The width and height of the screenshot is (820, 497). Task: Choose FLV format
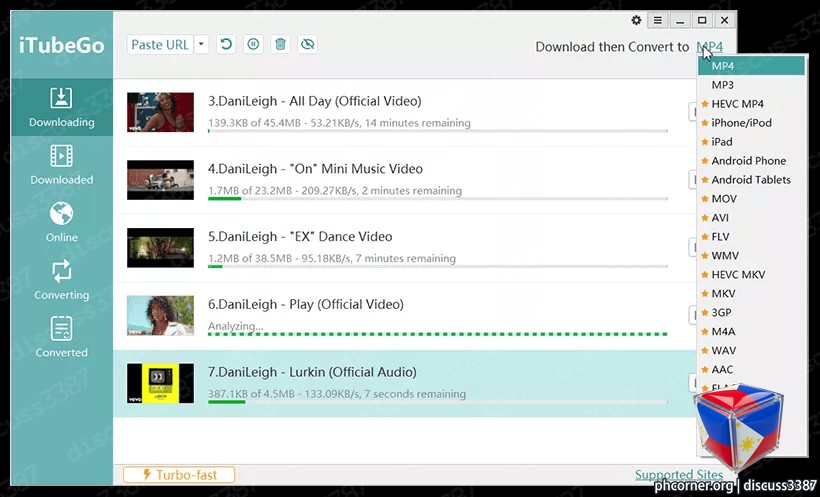point(751,236)
